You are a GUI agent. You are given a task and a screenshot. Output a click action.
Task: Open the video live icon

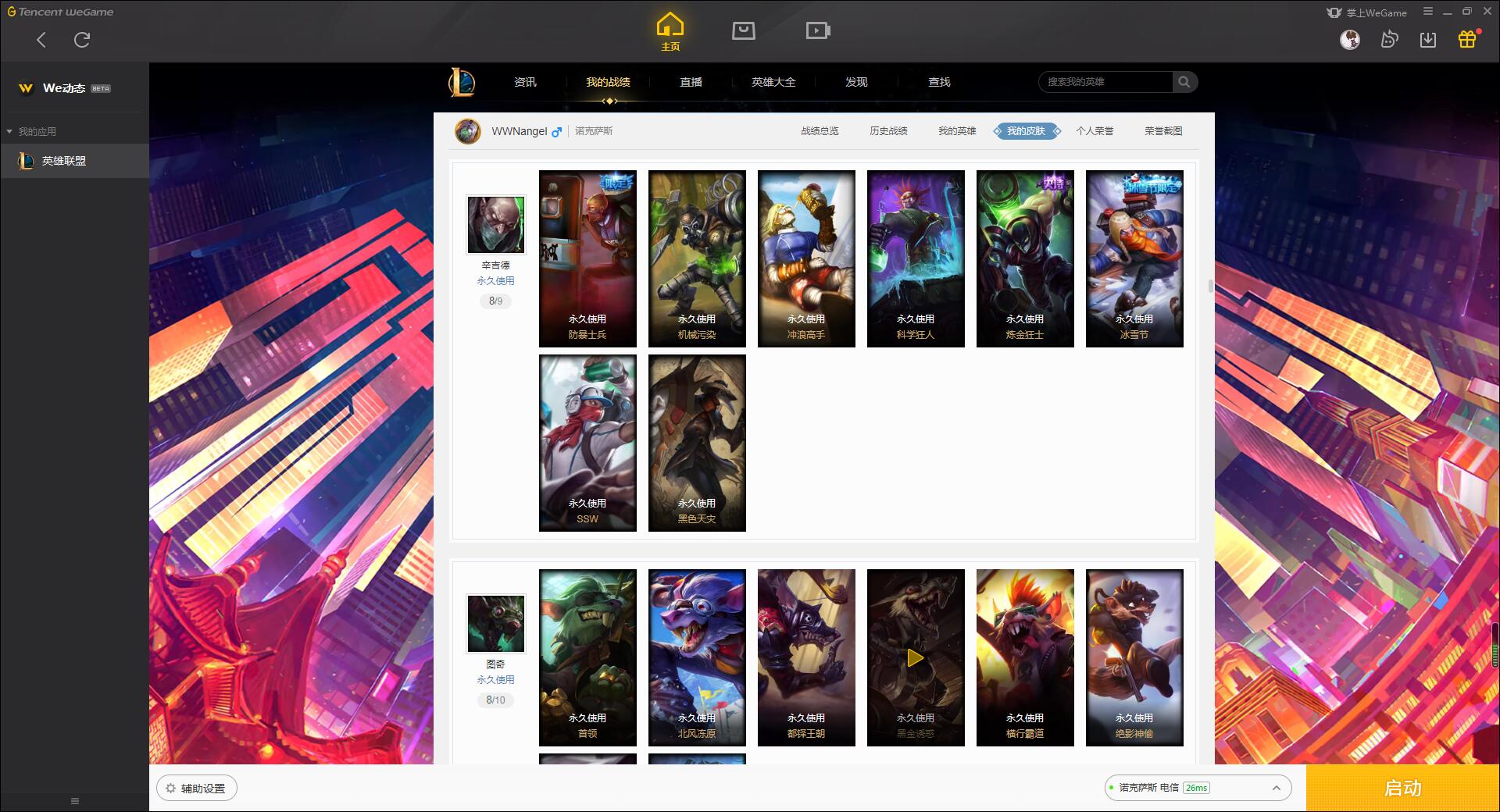click(818, 30)
